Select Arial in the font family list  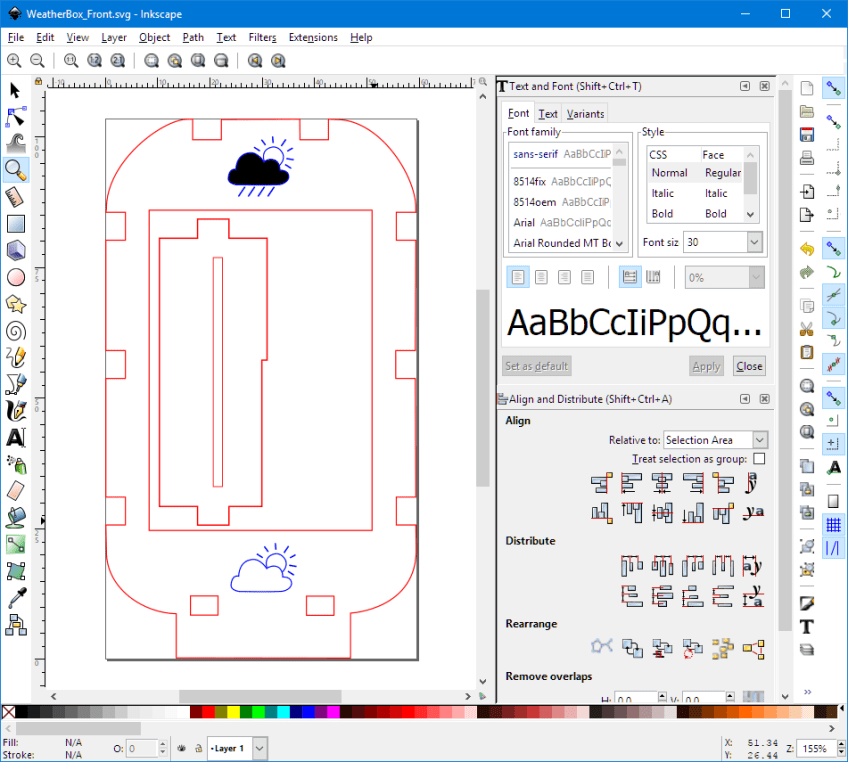click(x=524, y=222)
